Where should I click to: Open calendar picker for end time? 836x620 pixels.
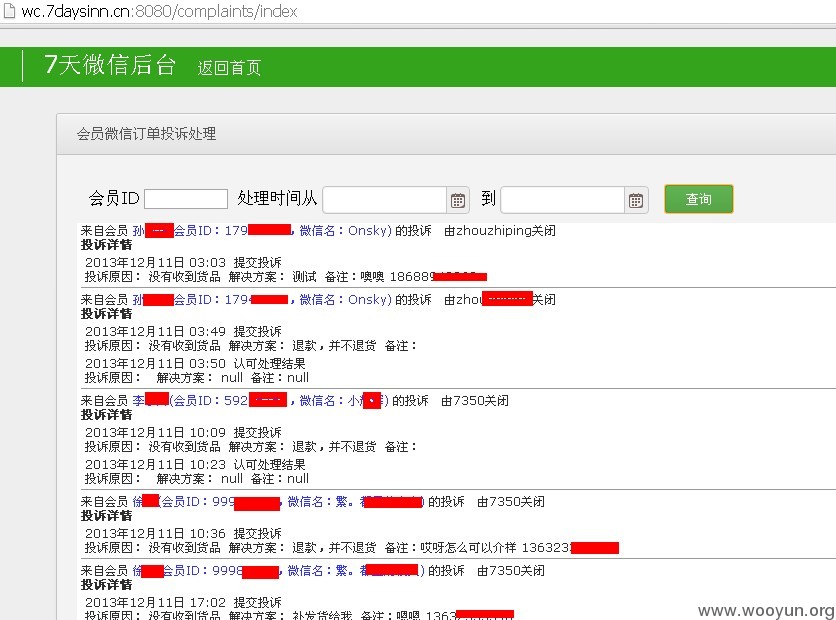point(636,200)
